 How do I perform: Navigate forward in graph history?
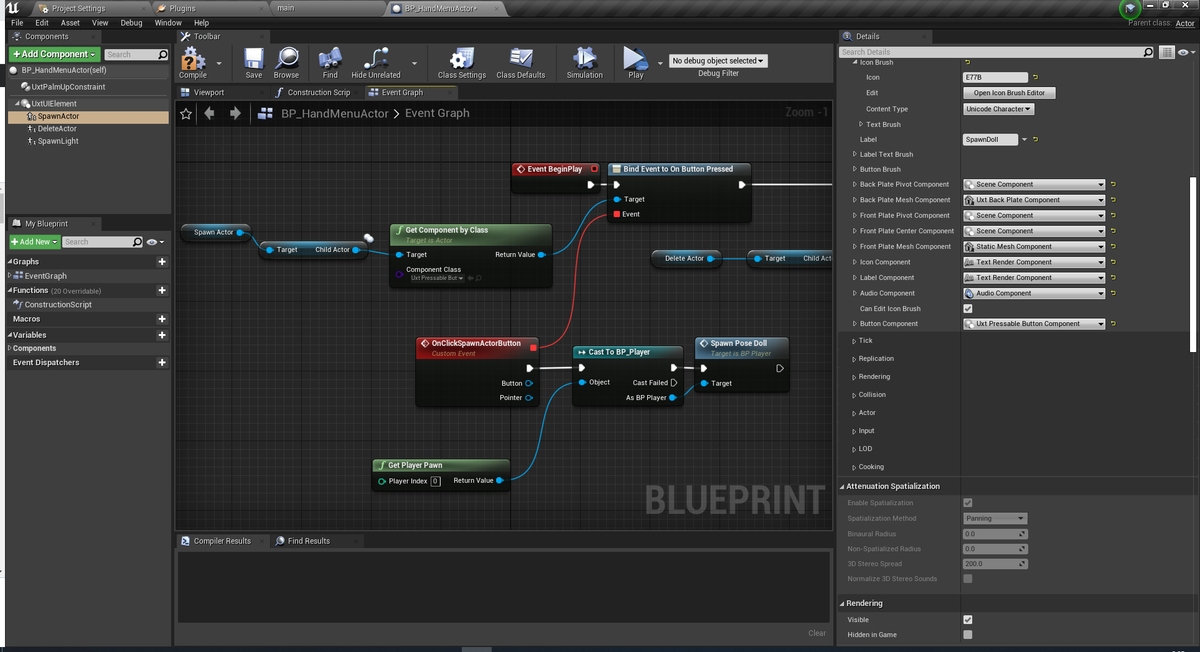235,113
